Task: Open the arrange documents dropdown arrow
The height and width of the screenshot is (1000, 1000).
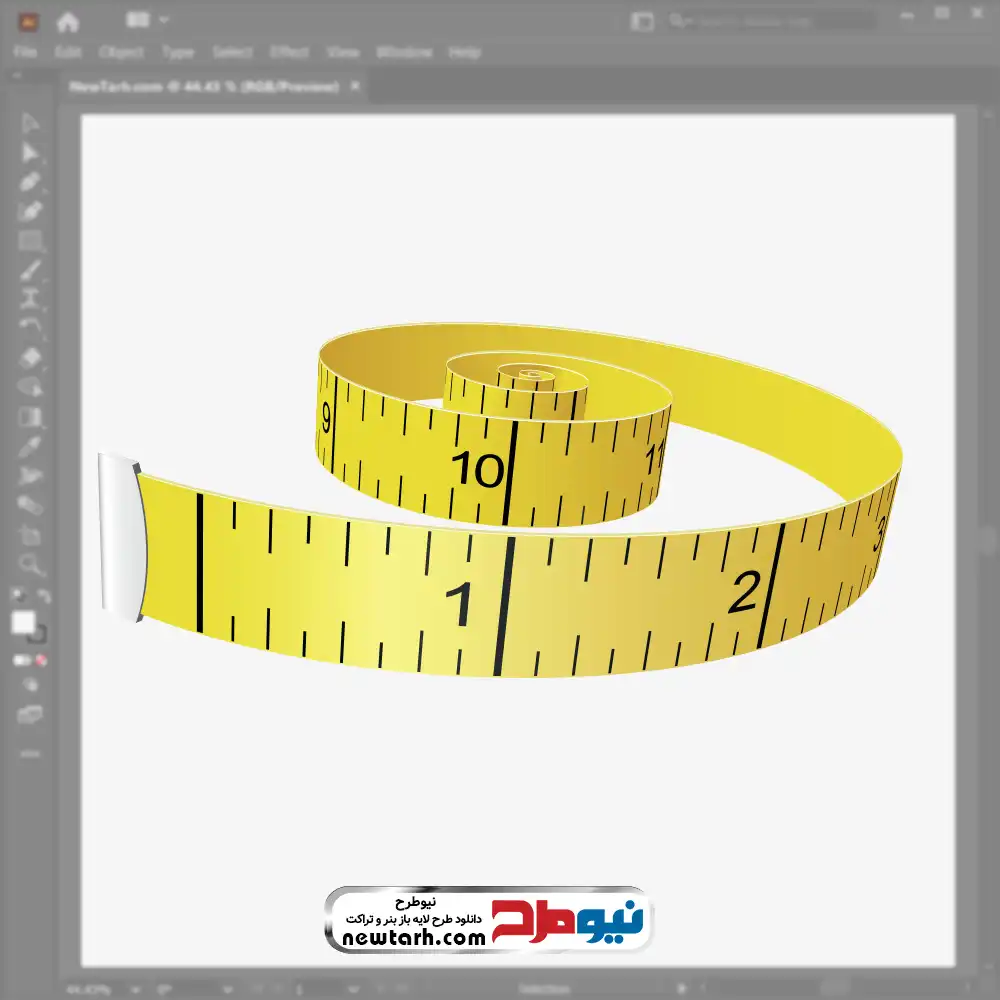Action: 164,20
